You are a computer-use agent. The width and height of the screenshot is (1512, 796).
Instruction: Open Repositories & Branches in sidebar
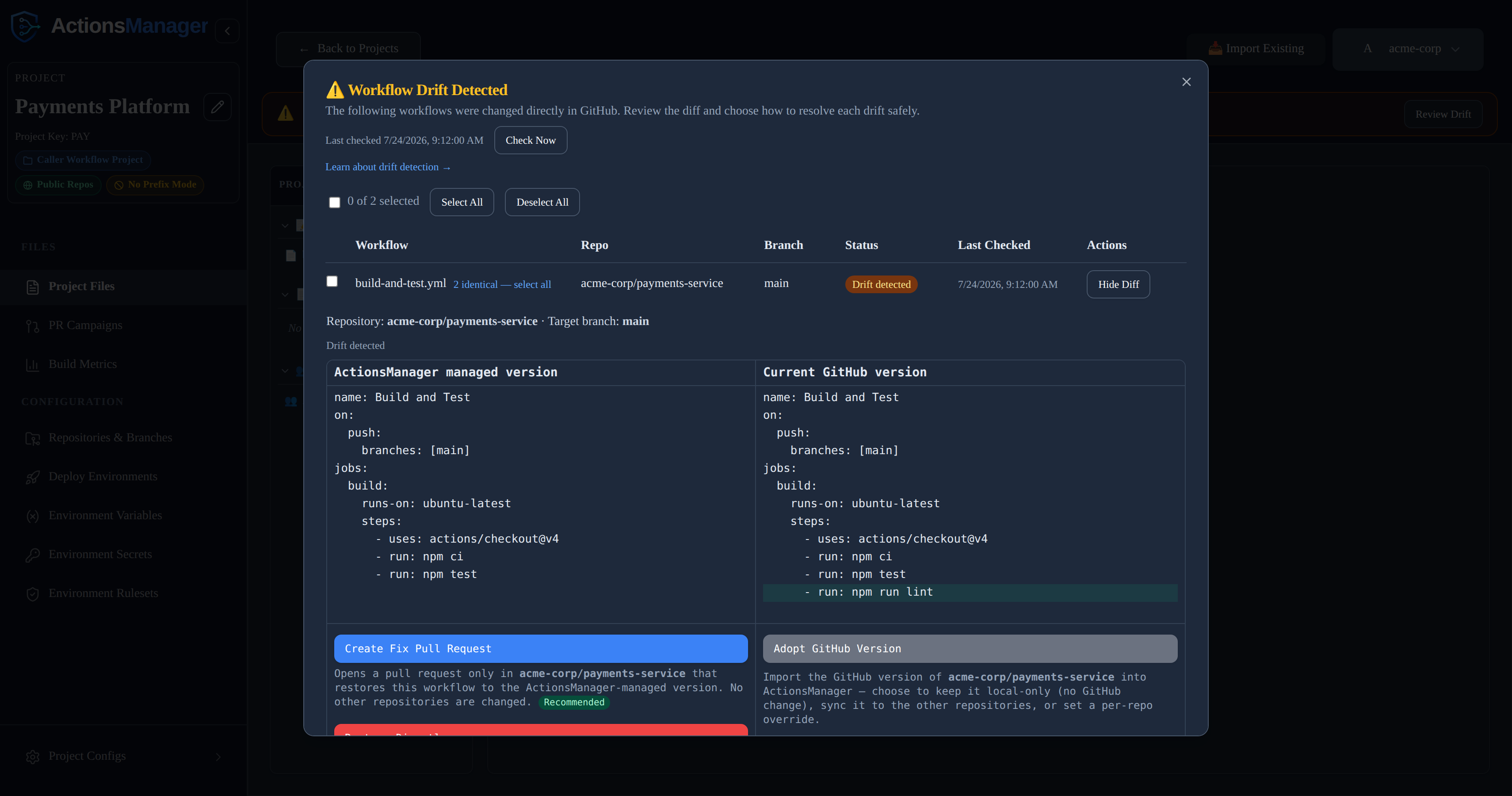click(123, 438)
